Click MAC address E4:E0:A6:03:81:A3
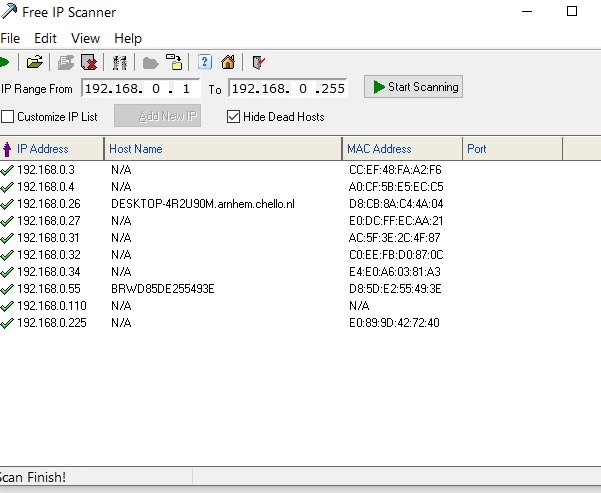The height and width of the screenshot is (493, 601). click(395, 272)
